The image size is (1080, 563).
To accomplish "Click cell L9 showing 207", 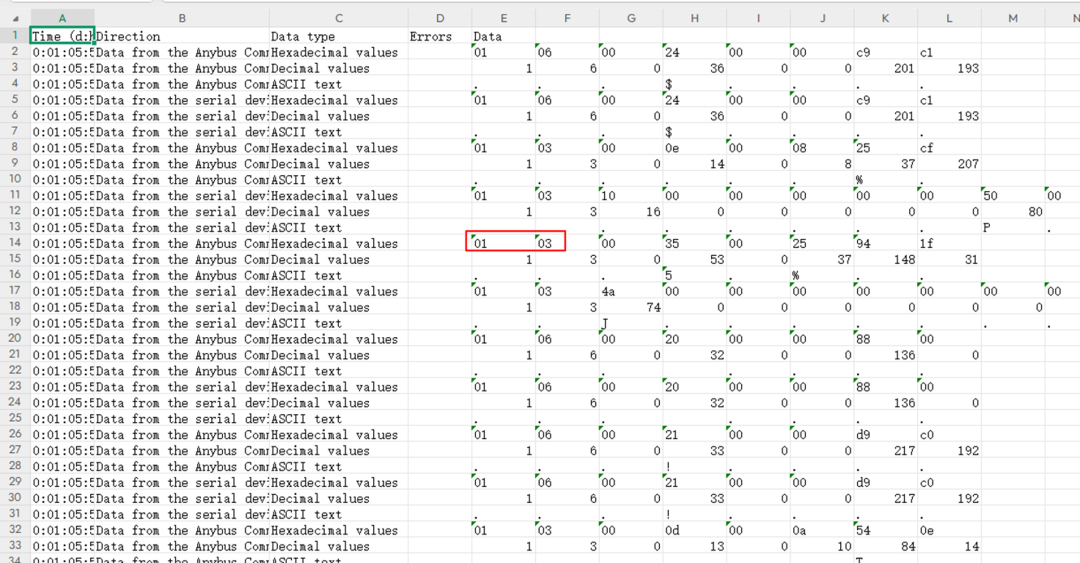I will [x=948, y=164].
